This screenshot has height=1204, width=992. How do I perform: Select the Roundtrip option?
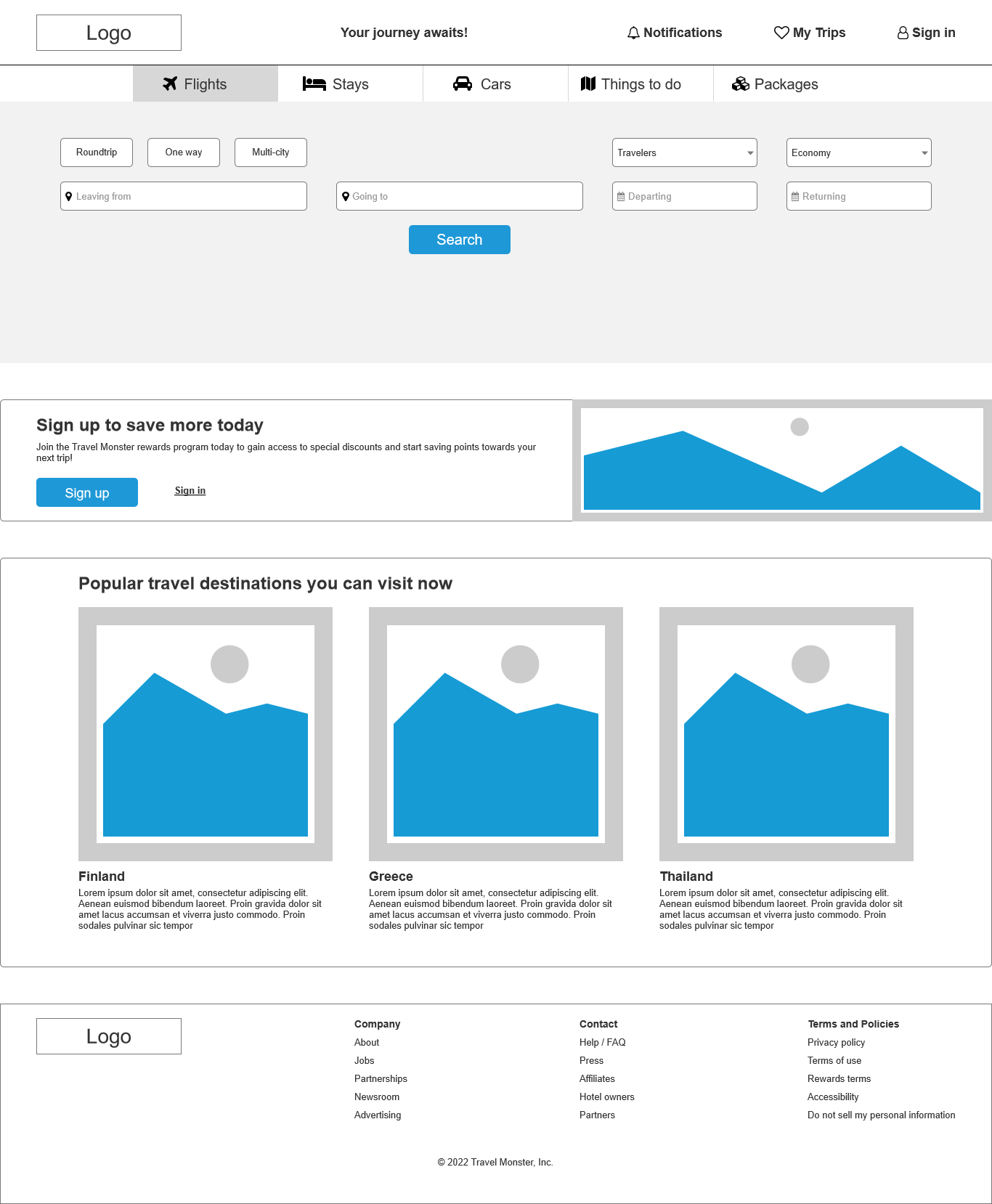point(97,152)
